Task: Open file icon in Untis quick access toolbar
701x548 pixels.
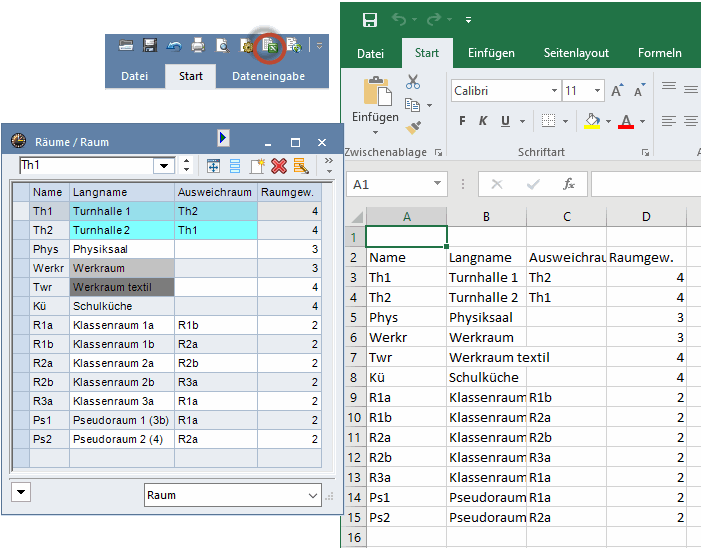Action: pyautogui.click(x=126, y=45)
